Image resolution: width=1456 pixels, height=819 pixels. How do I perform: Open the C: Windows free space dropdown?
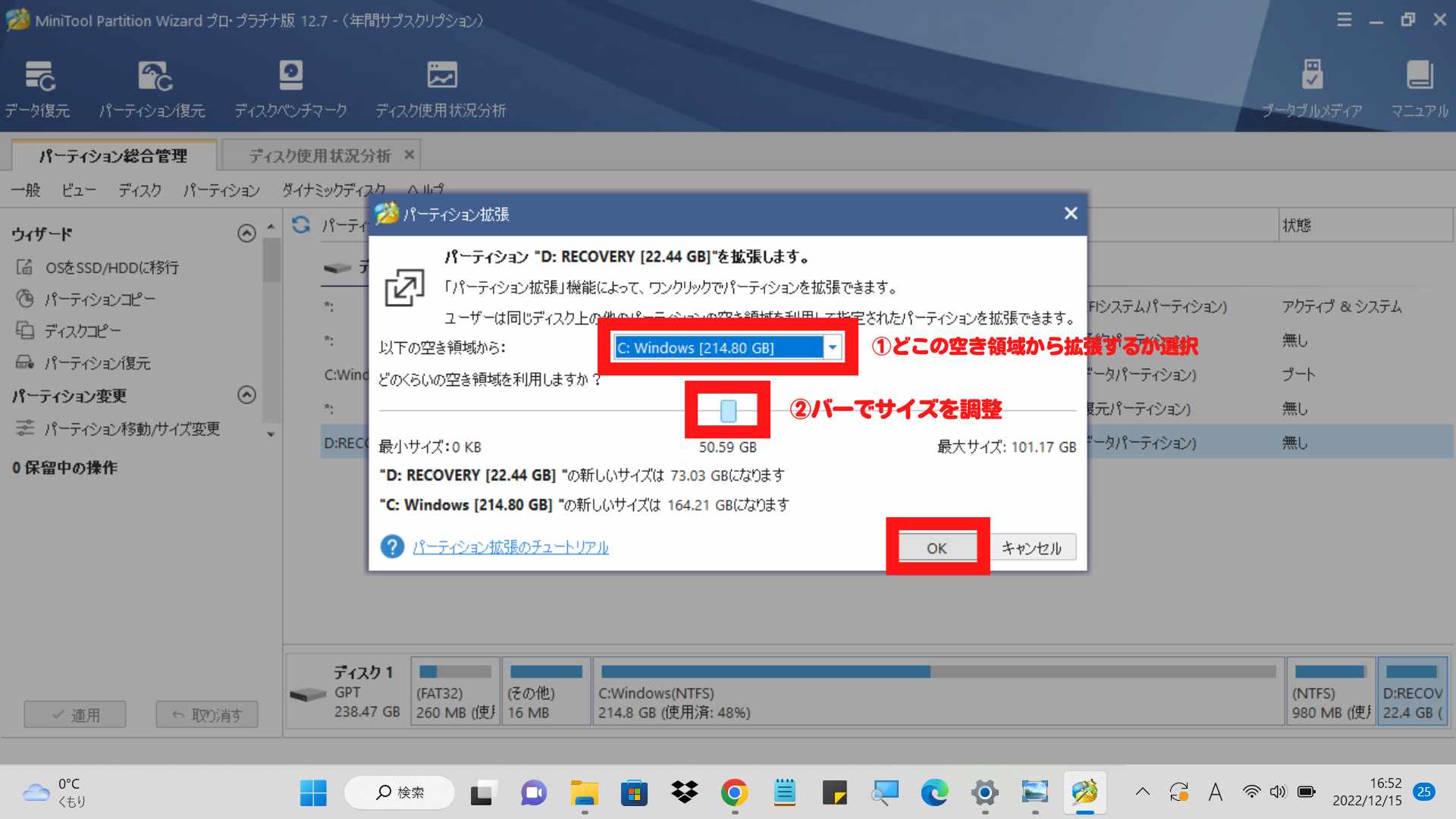[833, 348]
